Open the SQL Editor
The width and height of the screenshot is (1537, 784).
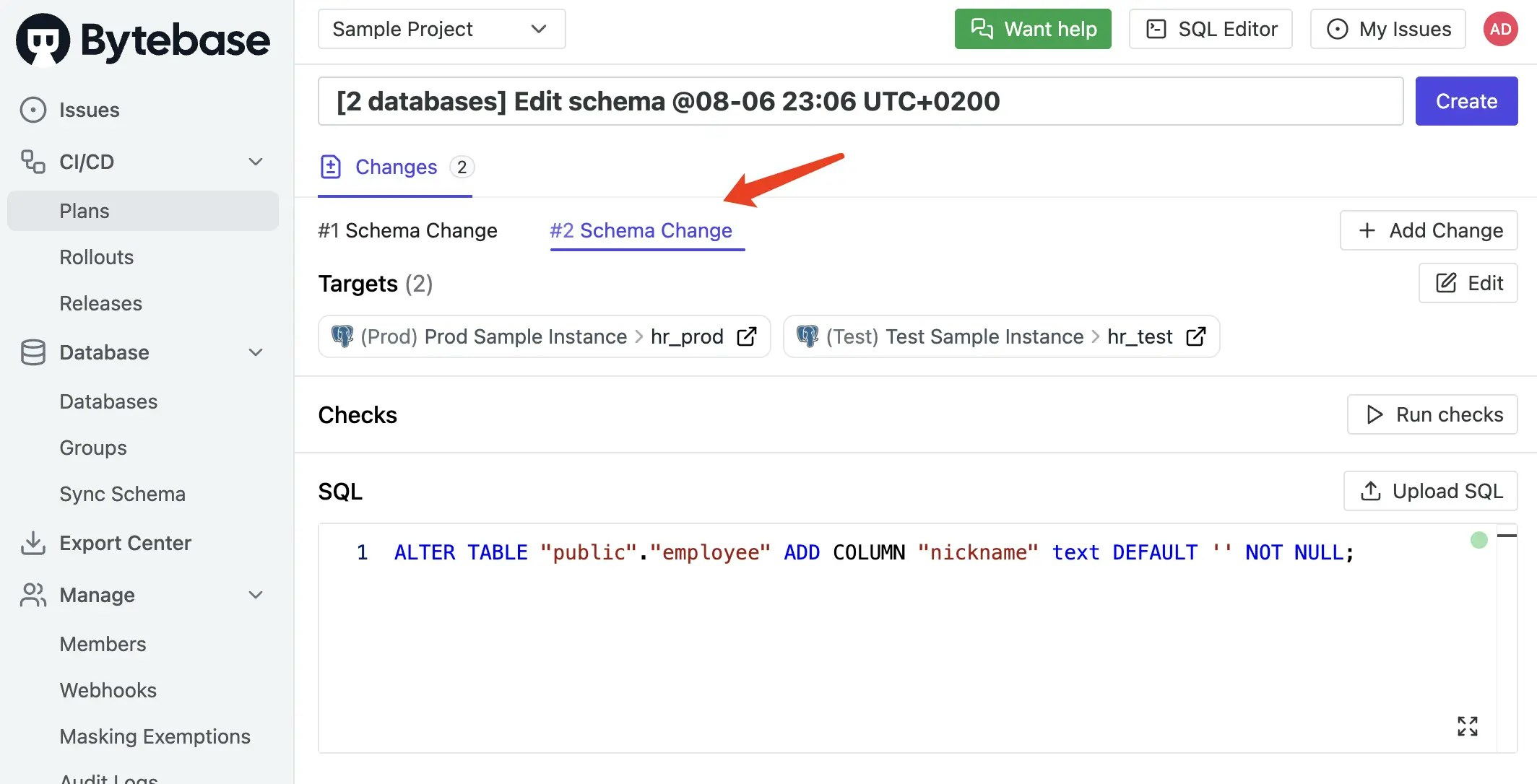pyautogui.click(x=1211, y=29)
